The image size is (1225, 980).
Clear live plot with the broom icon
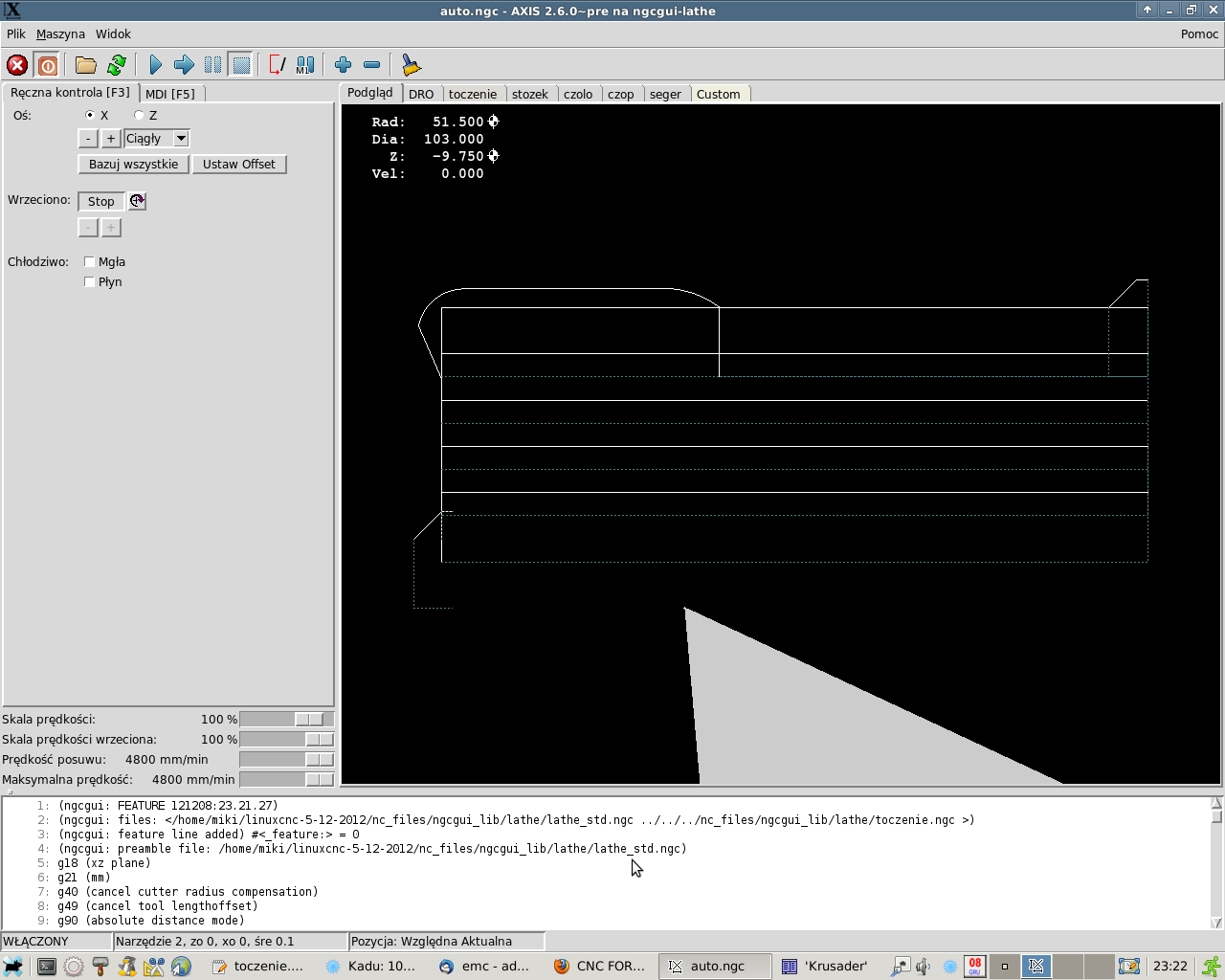click(411, 65)
